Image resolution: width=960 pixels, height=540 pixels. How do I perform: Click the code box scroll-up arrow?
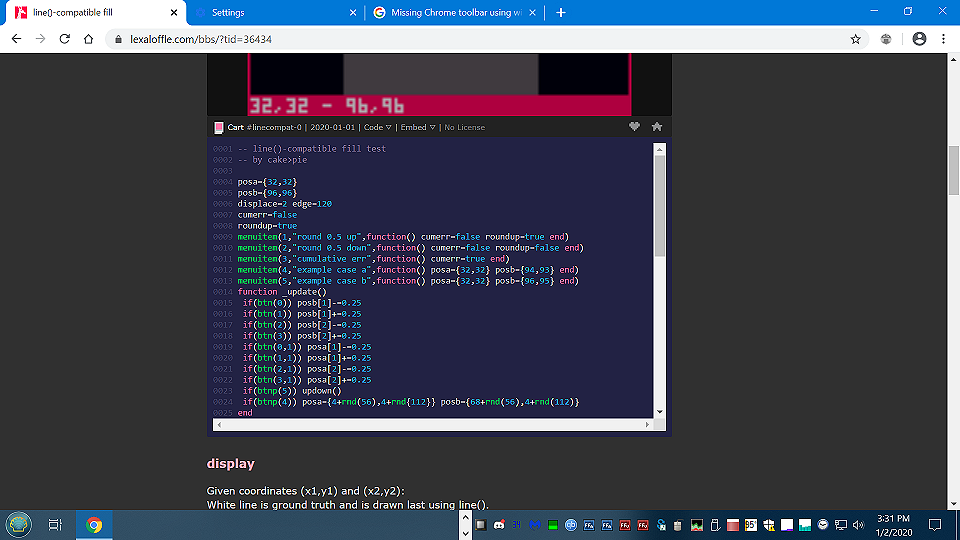coord(659,149)
